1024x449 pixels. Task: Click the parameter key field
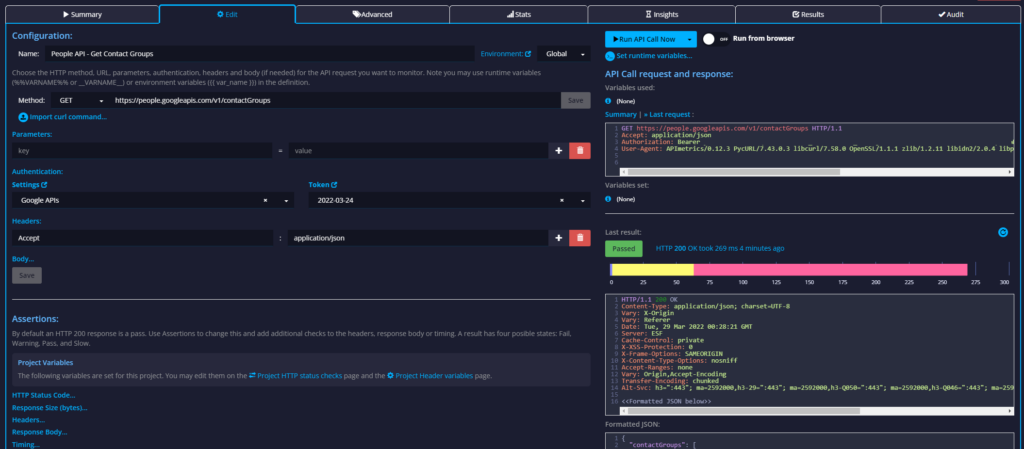tap(142, 151)
